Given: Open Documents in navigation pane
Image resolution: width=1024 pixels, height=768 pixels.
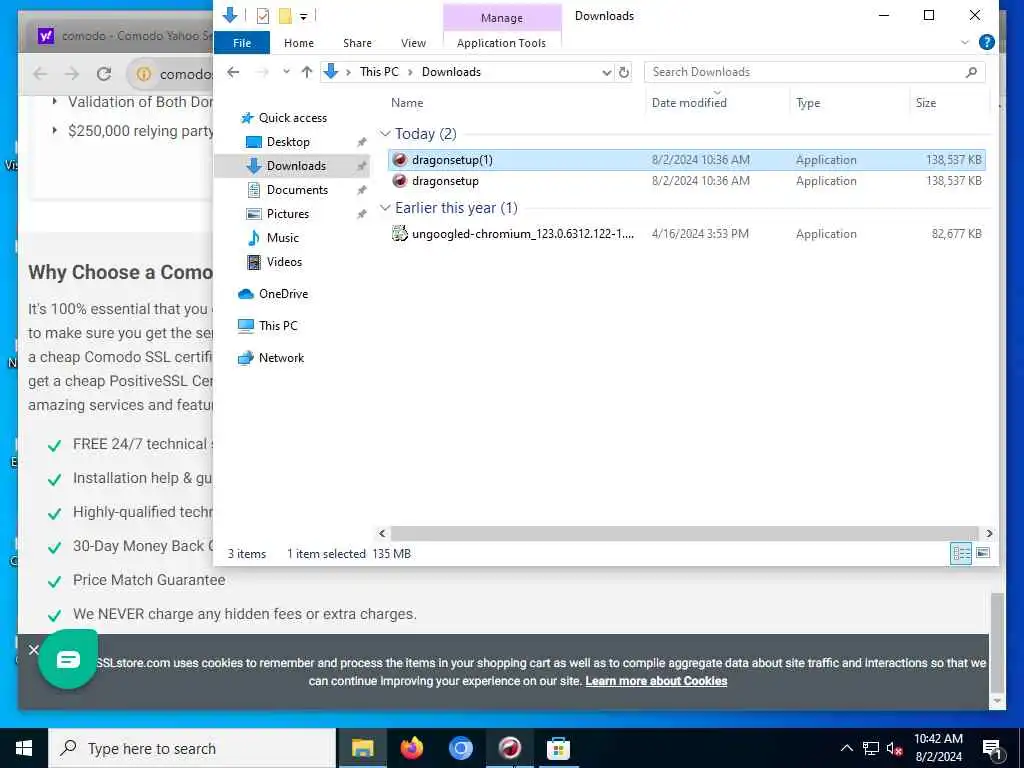Looking at the screenshot, I should click(x=297, y=190).
